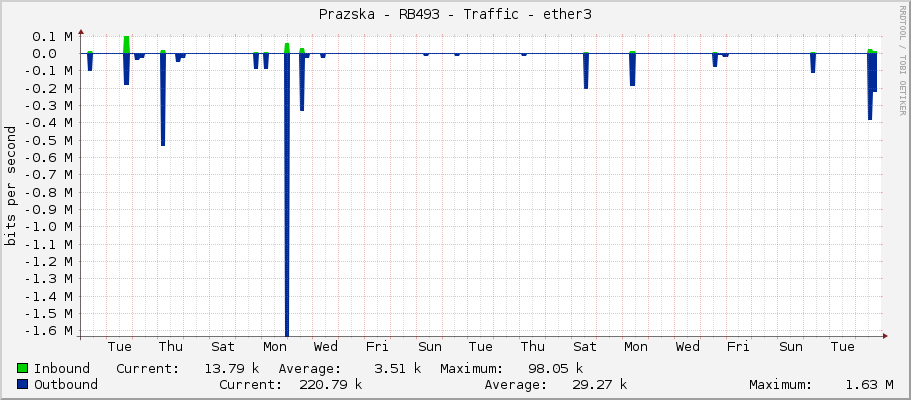
Task: Click the '-0.7 M' y-axis label
Action: 48,175
